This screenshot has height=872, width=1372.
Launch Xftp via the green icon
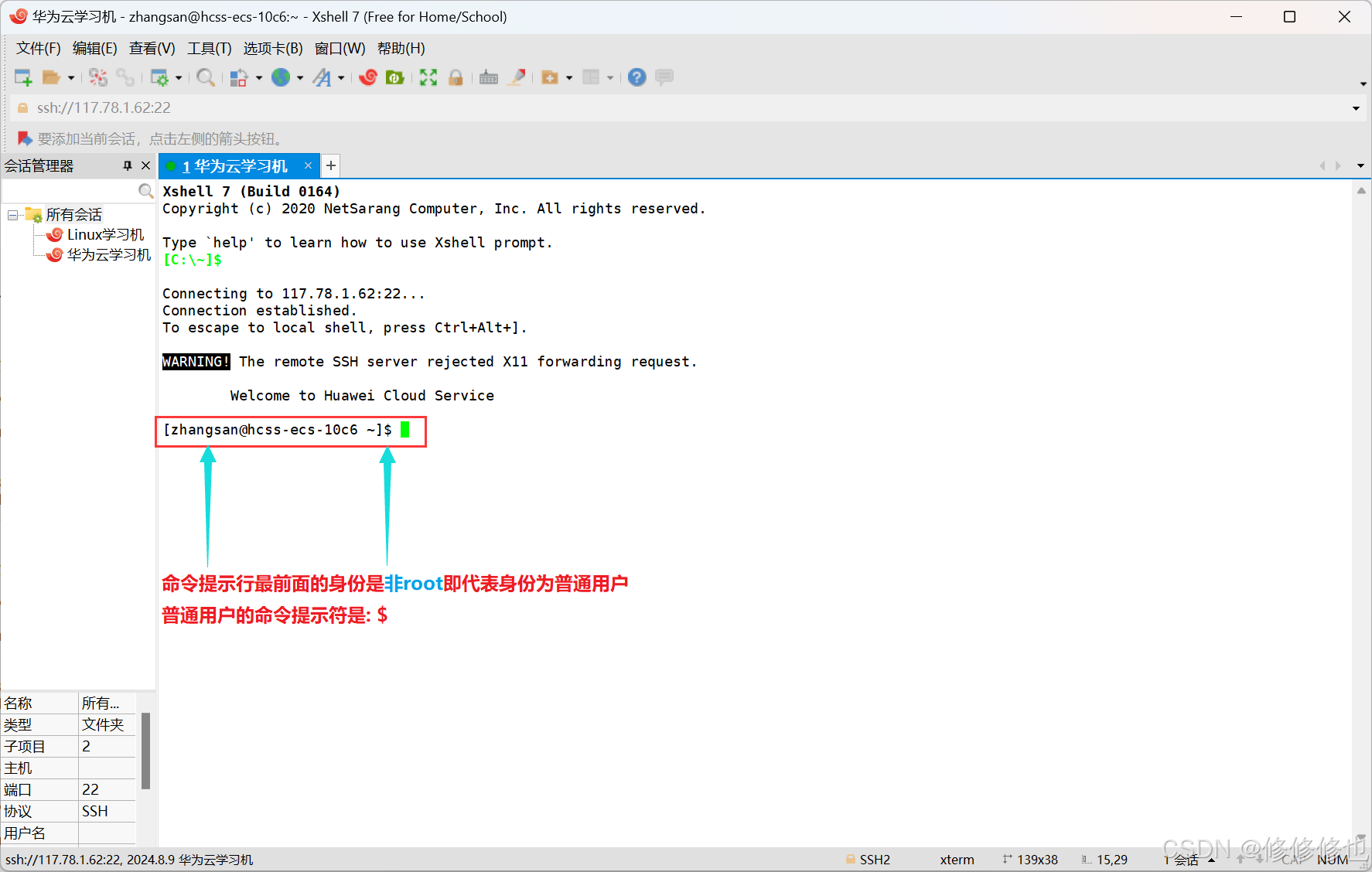[395, 77]
